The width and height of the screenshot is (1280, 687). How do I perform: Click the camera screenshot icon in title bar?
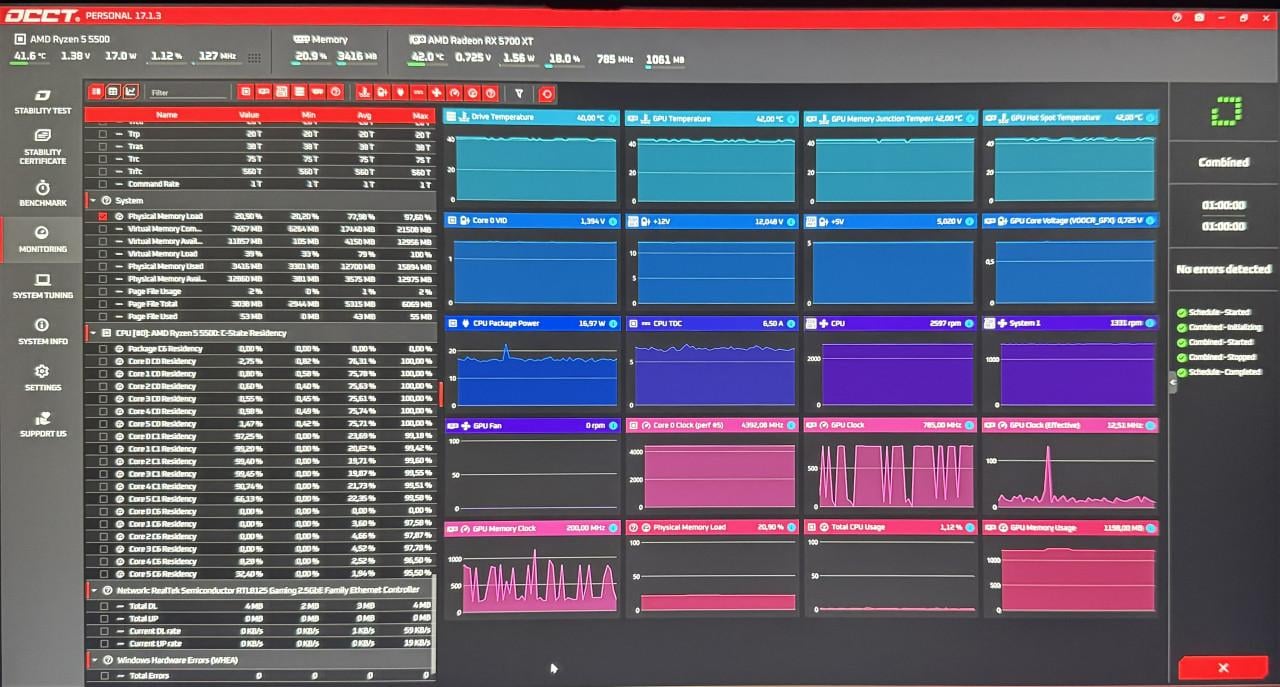[1199, 17]
